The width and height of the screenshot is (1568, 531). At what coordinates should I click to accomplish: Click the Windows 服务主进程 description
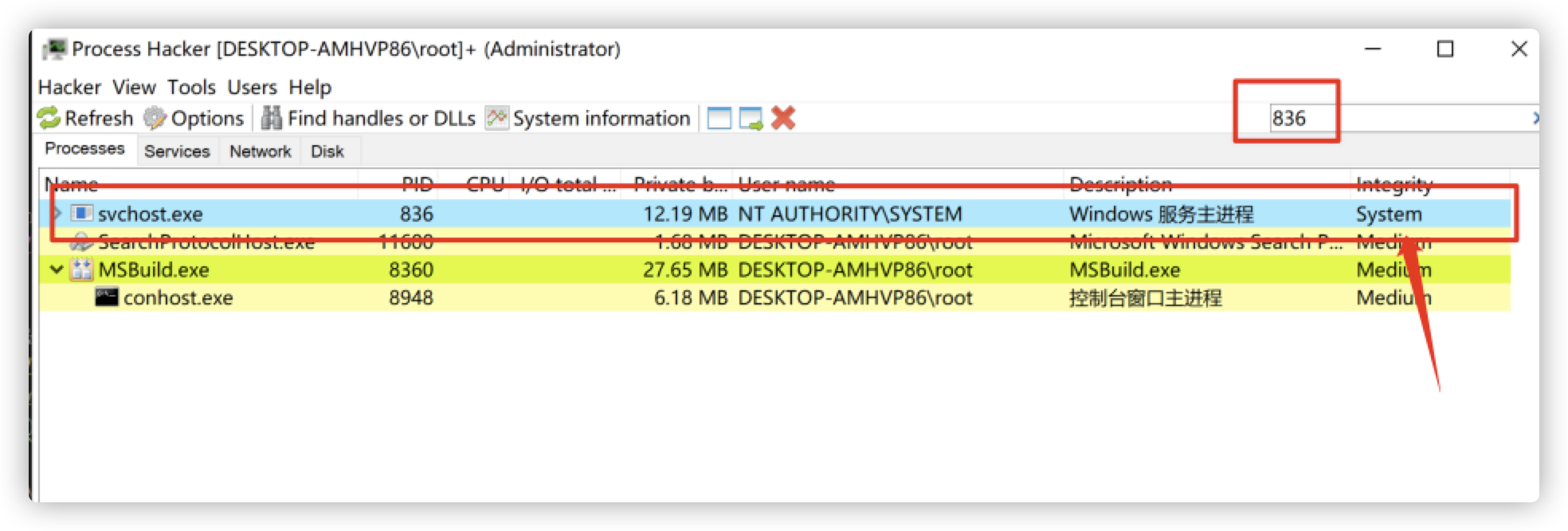pyautogui.click(x=1161, y=214)
